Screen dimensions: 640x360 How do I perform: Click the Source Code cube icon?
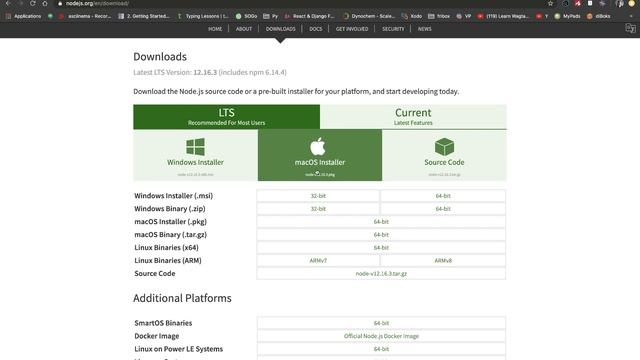click(x=444, y=147)
